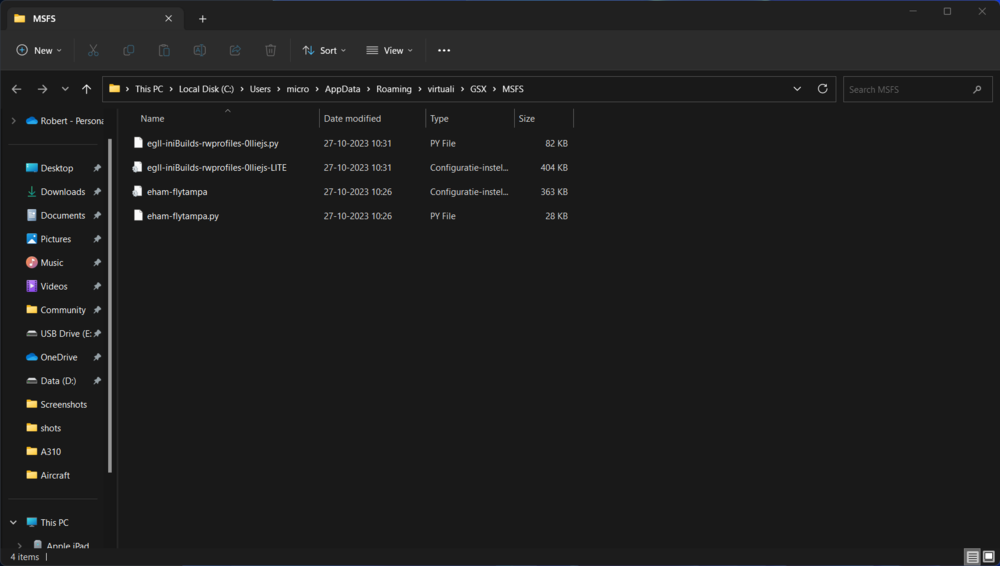Click the GSX breadcrumb in address bar
Screen dimensions: 1000x566
coord(478,89)
